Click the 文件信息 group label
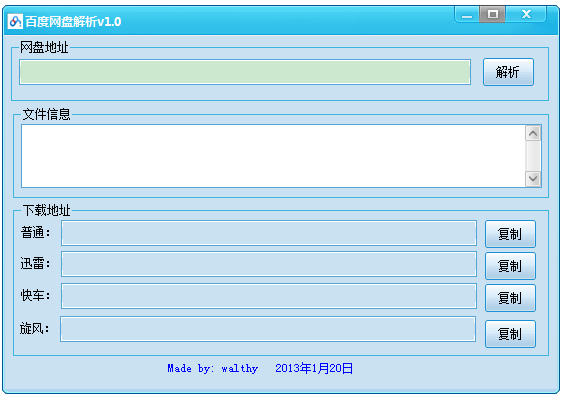The height and width of the screenshot is (398, 562). point(47,114)
